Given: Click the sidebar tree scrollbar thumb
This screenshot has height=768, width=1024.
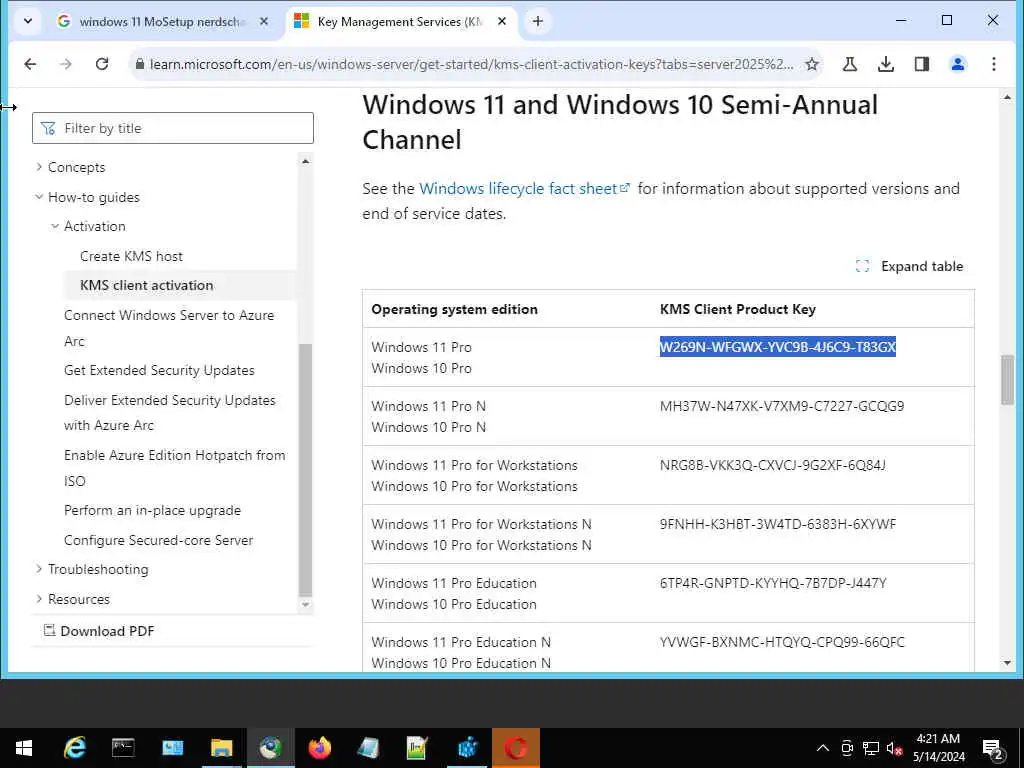Looking at the screenshot, I should click(305, 469).
